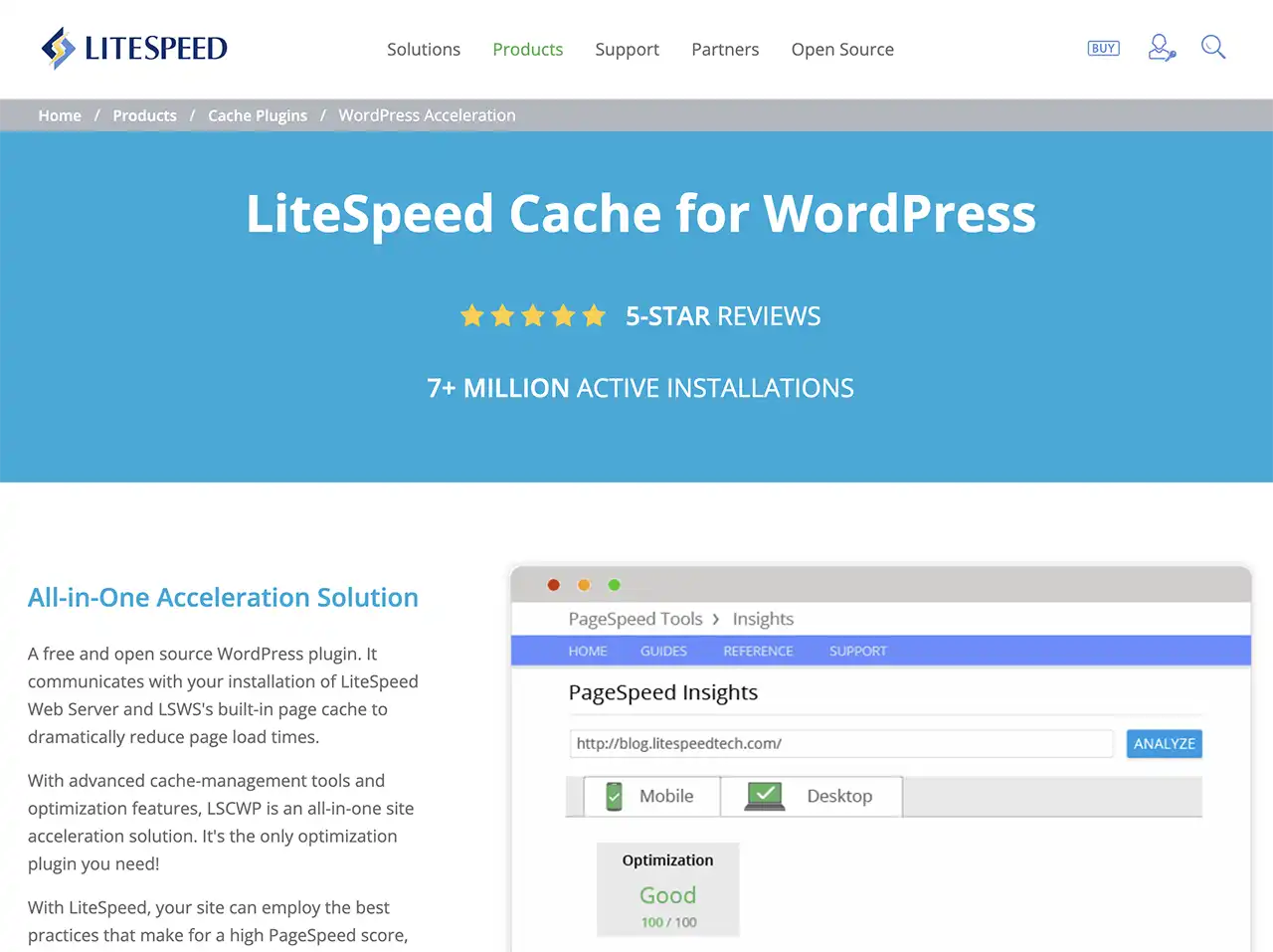Open the Cache Plugins breadcrumb link
Screen dimensions: 1273x952
pos(257,114)
